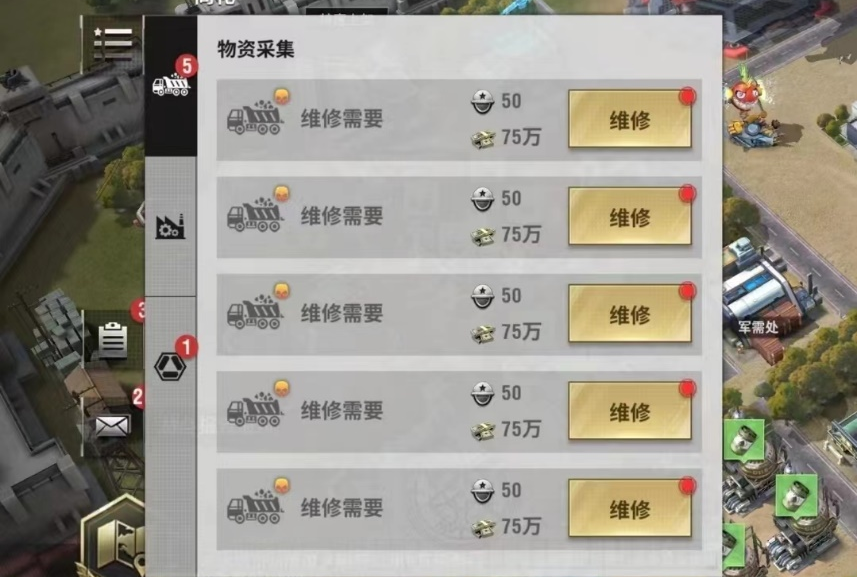Collect the upper green resource jar bubble
857x577 pixels.
click(744, 439)
